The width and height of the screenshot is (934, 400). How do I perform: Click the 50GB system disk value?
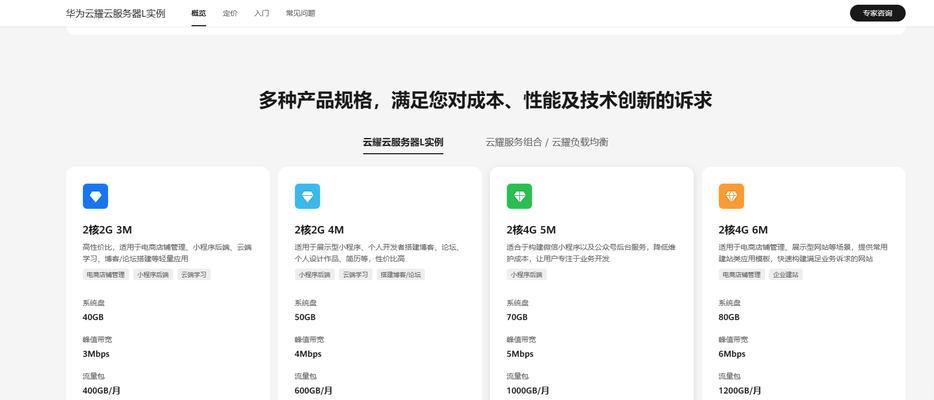click(306, 317)
